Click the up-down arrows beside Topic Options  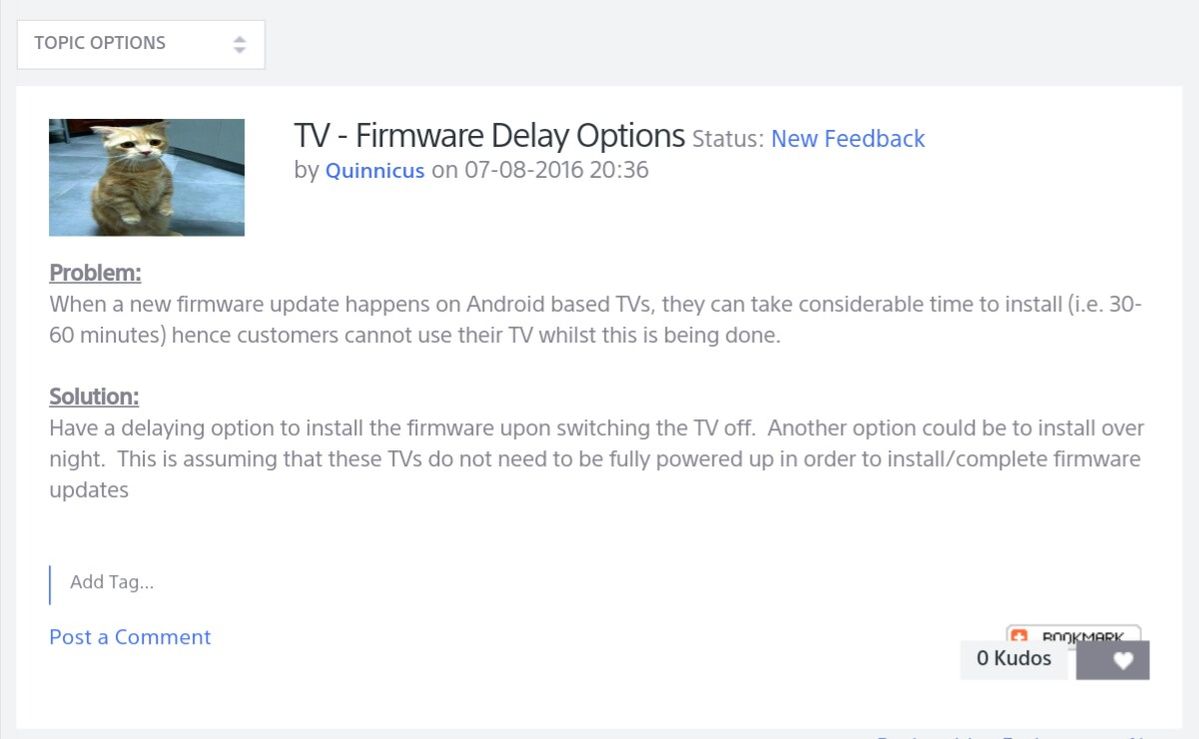(x=239, y=45)
